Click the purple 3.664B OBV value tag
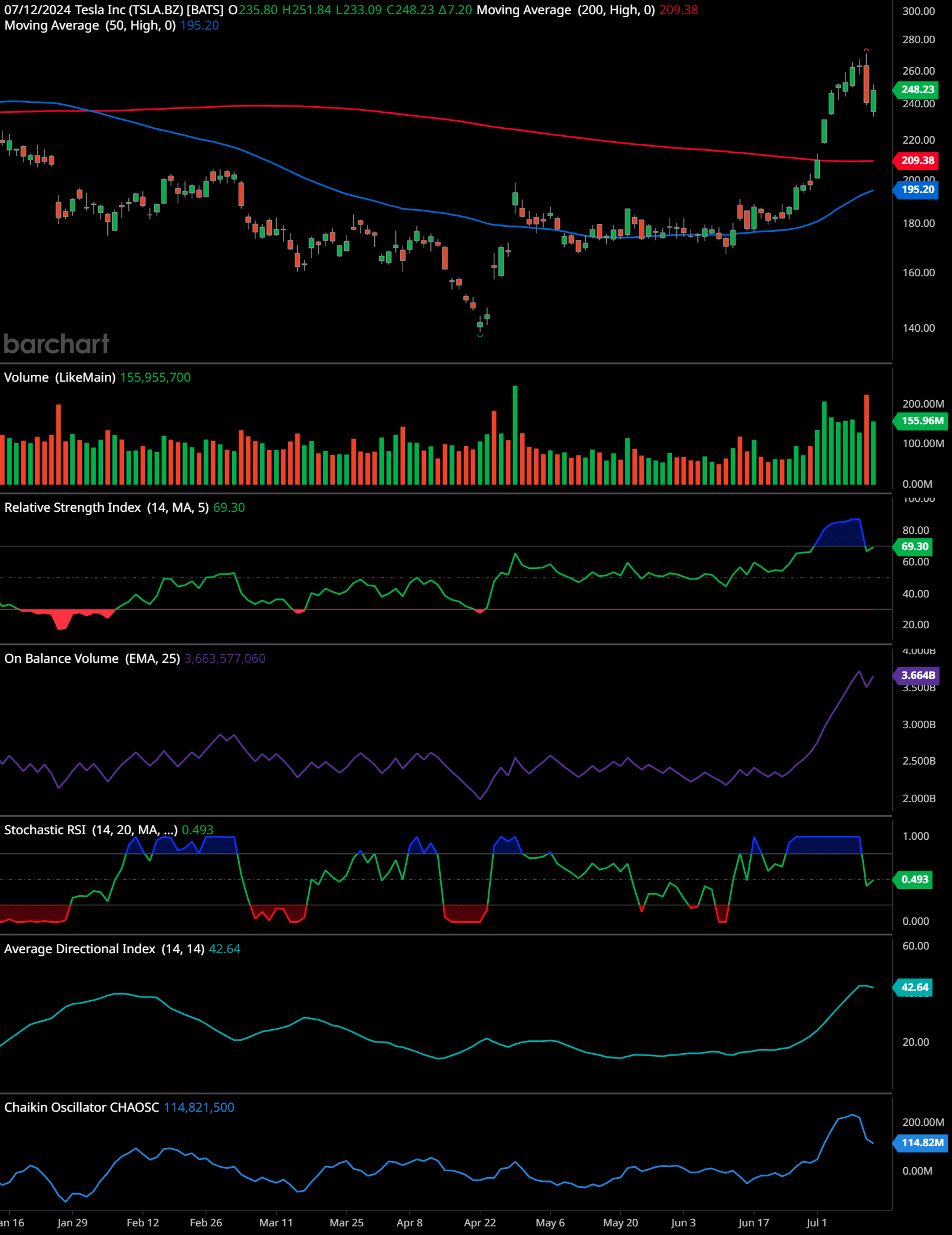The image size is (952, 1235). [x=917, y=675]
